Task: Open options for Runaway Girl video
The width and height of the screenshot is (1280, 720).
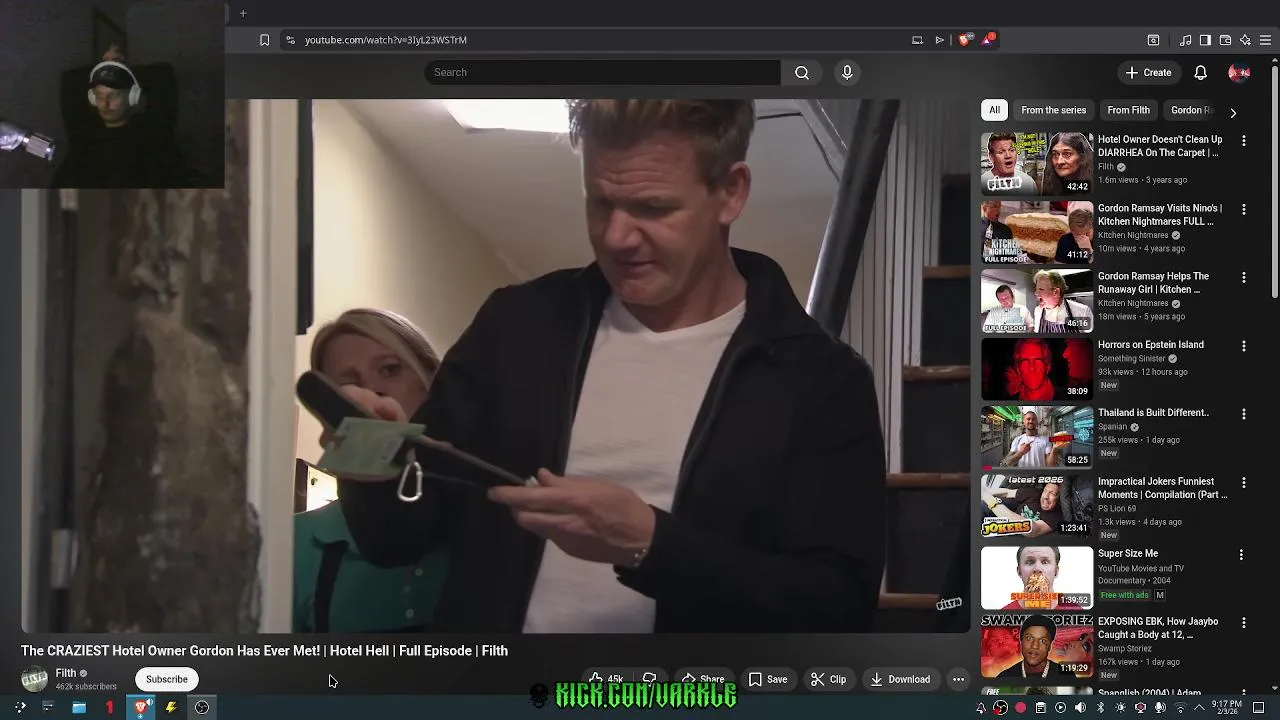Action: 1244,278
